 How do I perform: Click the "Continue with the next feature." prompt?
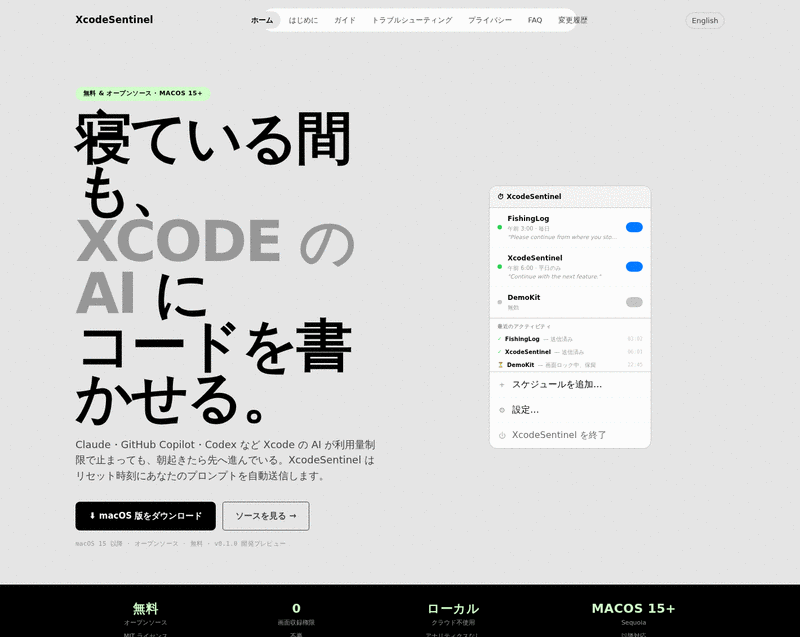(x=554, y=276)
